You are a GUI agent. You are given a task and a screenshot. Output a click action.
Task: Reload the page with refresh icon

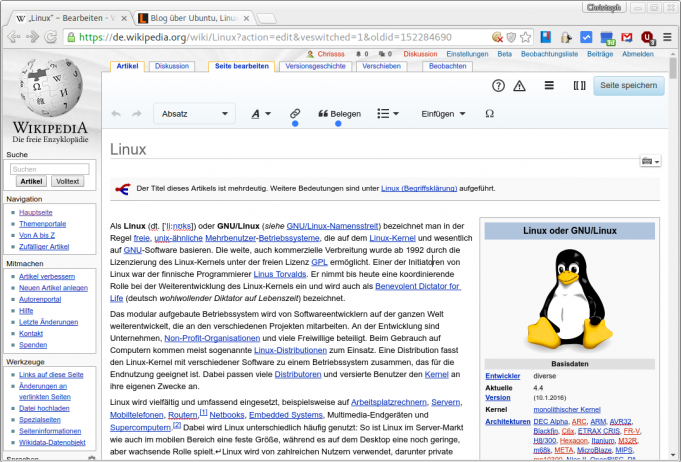click(51, 37)
